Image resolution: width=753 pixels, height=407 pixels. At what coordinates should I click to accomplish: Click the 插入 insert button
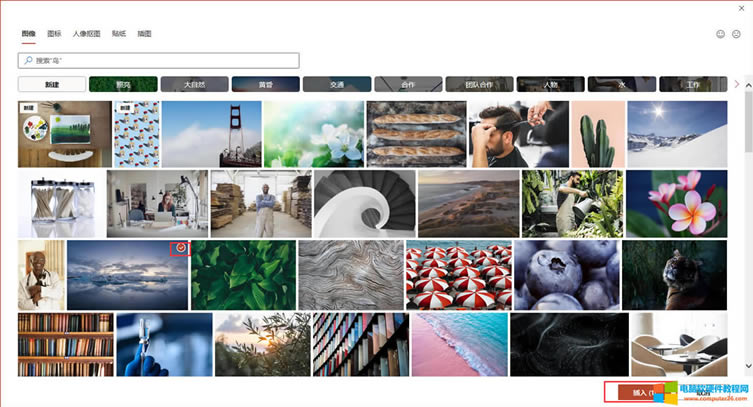(643, 393)
